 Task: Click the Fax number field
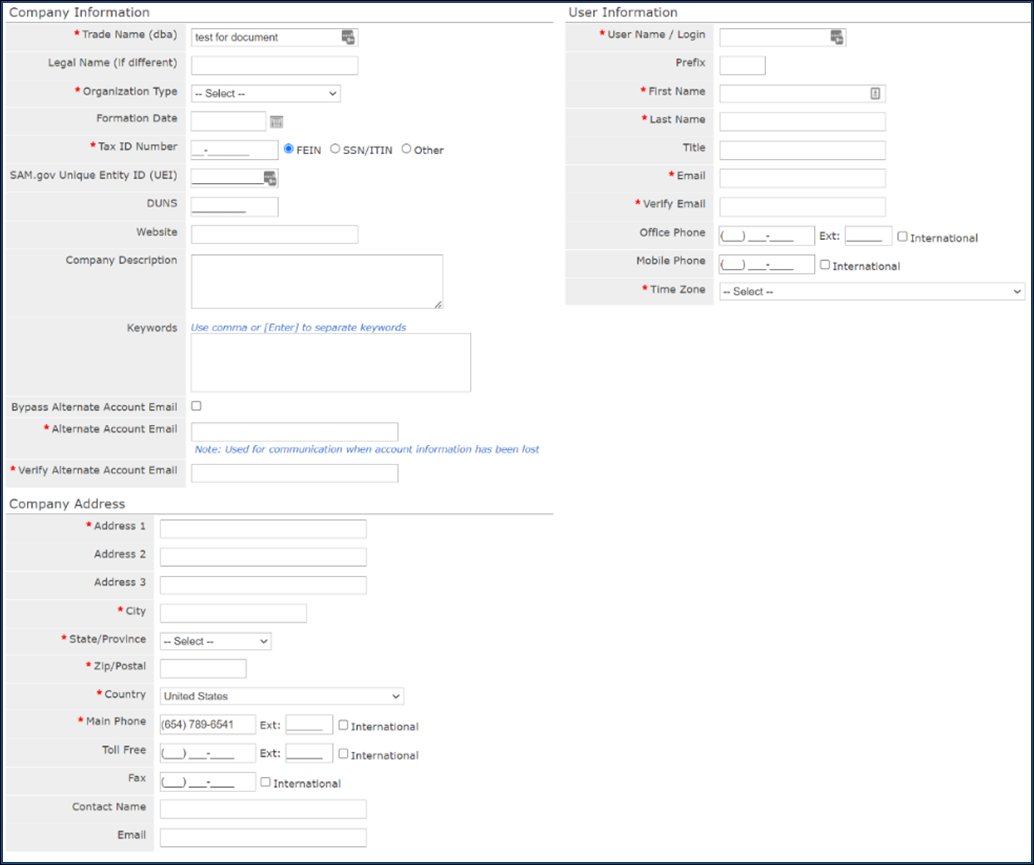[208, 782]
